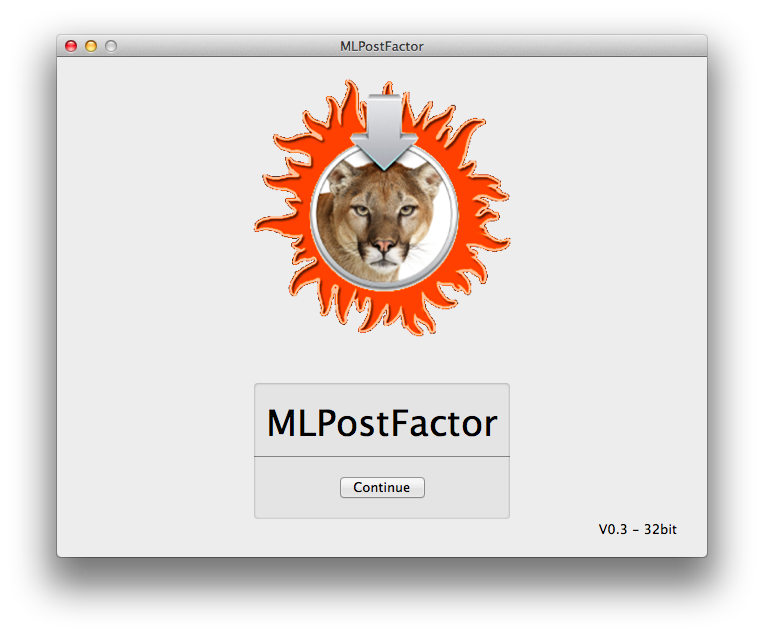This screenshot has width=764, height=636.
Task: Close the MLPostFactor window with red button
Action: [71, 46]
